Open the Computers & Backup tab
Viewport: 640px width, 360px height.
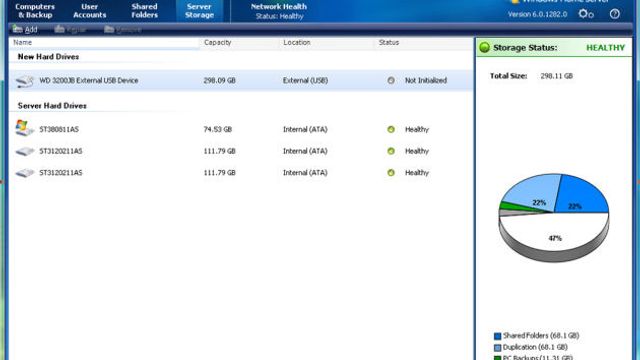pos(35,11)
